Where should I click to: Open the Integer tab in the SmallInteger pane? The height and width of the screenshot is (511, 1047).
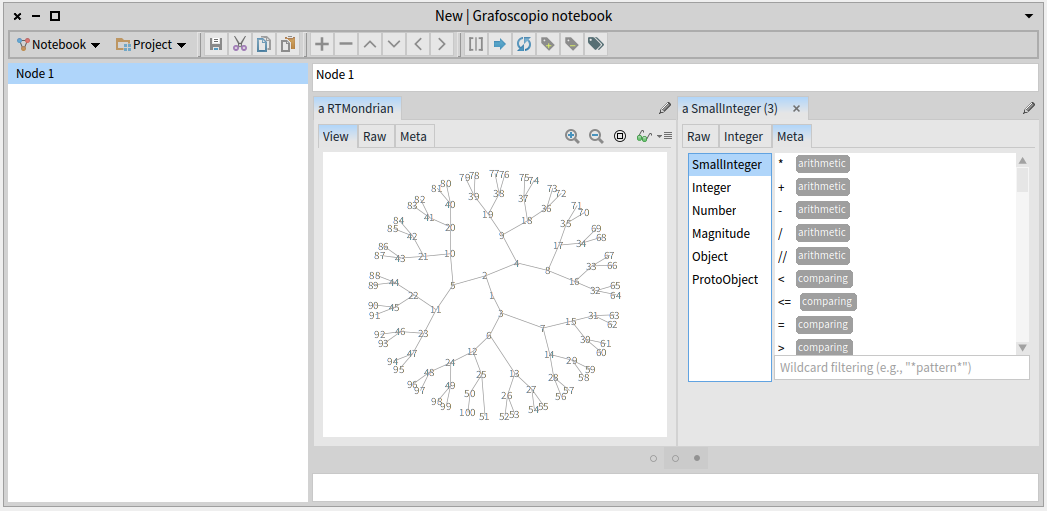[743, 136]
